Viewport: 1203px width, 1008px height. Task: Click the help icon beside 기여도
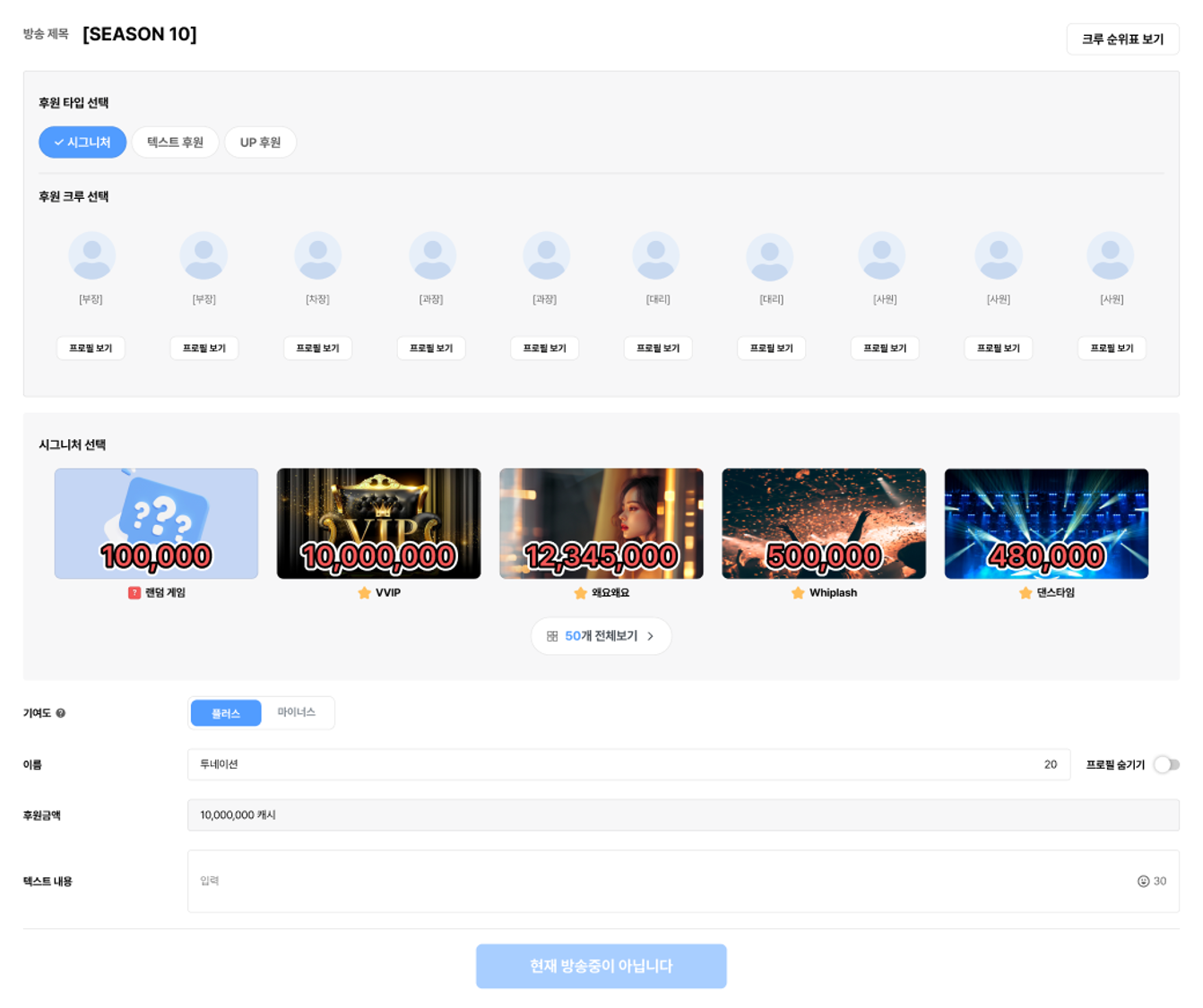pyautogui.click(x=61, y=713)
